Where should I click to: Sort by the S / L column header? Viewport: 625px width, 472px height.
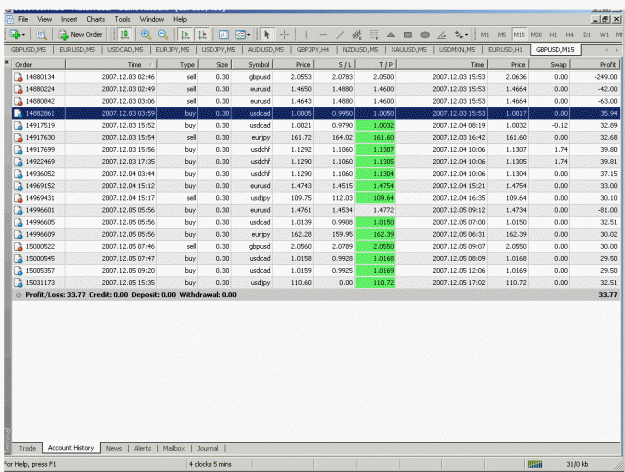pyautogui.click(x=335, y=64)
